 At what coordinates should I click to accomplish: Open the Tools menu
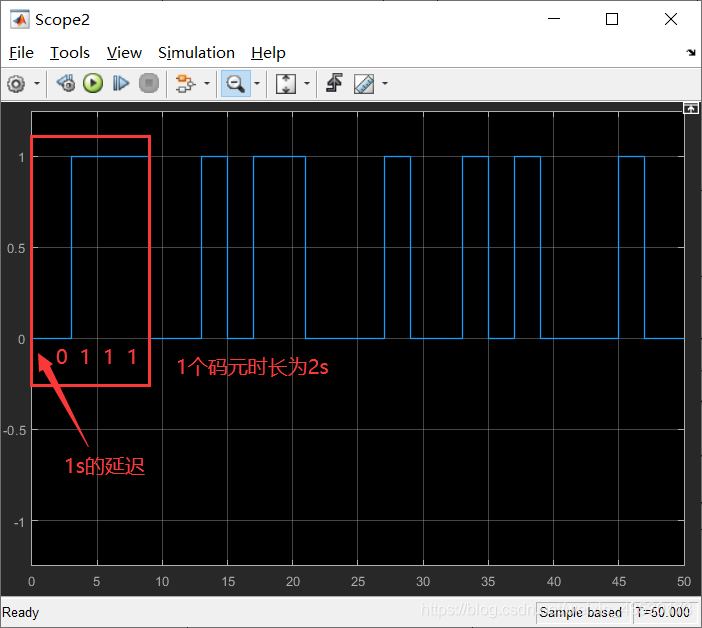[69, 53]
